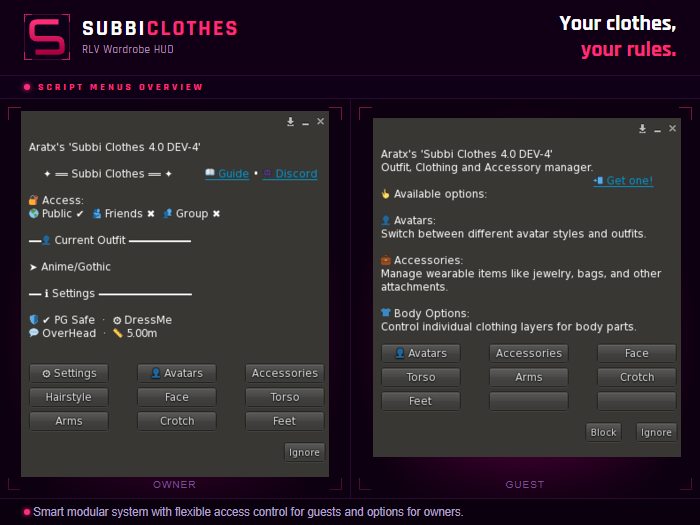Follow the Get one! link

tap(623, 181)
